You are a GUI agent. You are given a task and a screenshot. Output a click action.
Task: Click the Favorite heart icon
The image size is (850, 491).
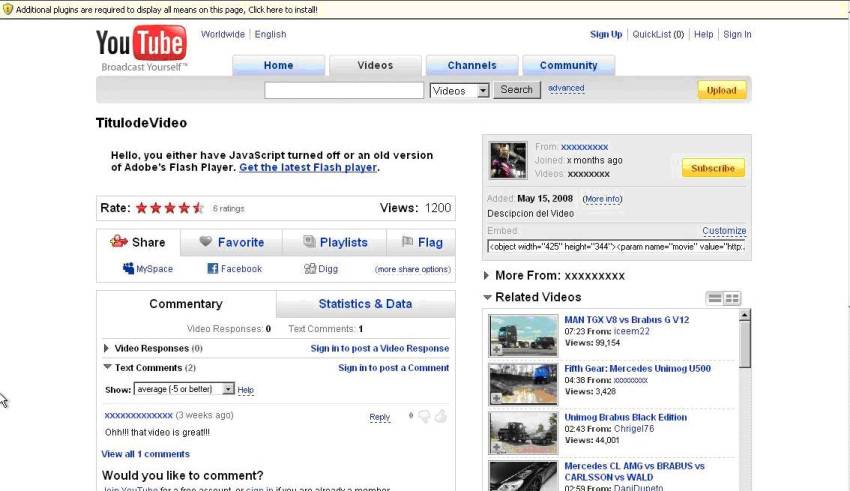click(x=205, y=241)
